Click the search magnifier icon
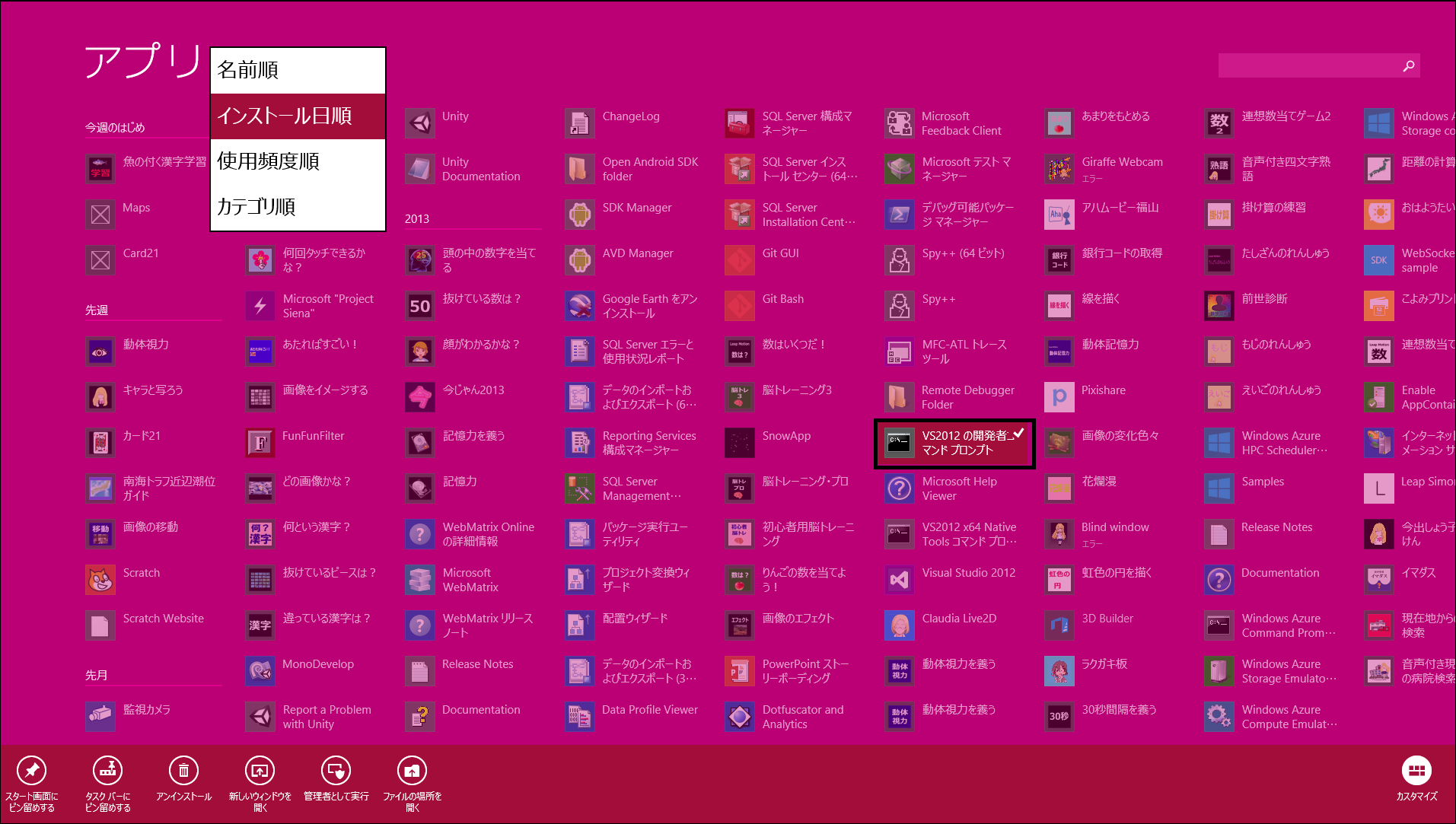Screen dimensions: 1456x824 click(x=1409, y=65)
